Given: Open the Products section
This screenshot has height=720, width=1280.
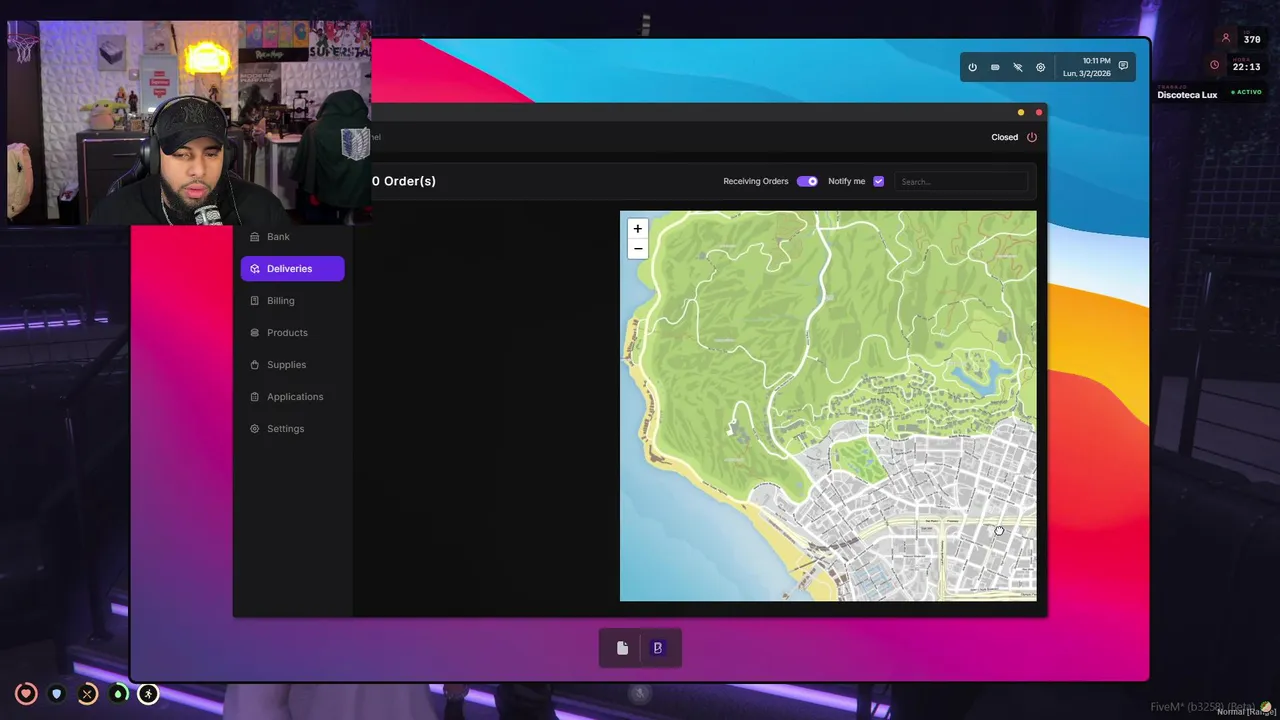Looking at the screenshot, I should pos(292,333).
